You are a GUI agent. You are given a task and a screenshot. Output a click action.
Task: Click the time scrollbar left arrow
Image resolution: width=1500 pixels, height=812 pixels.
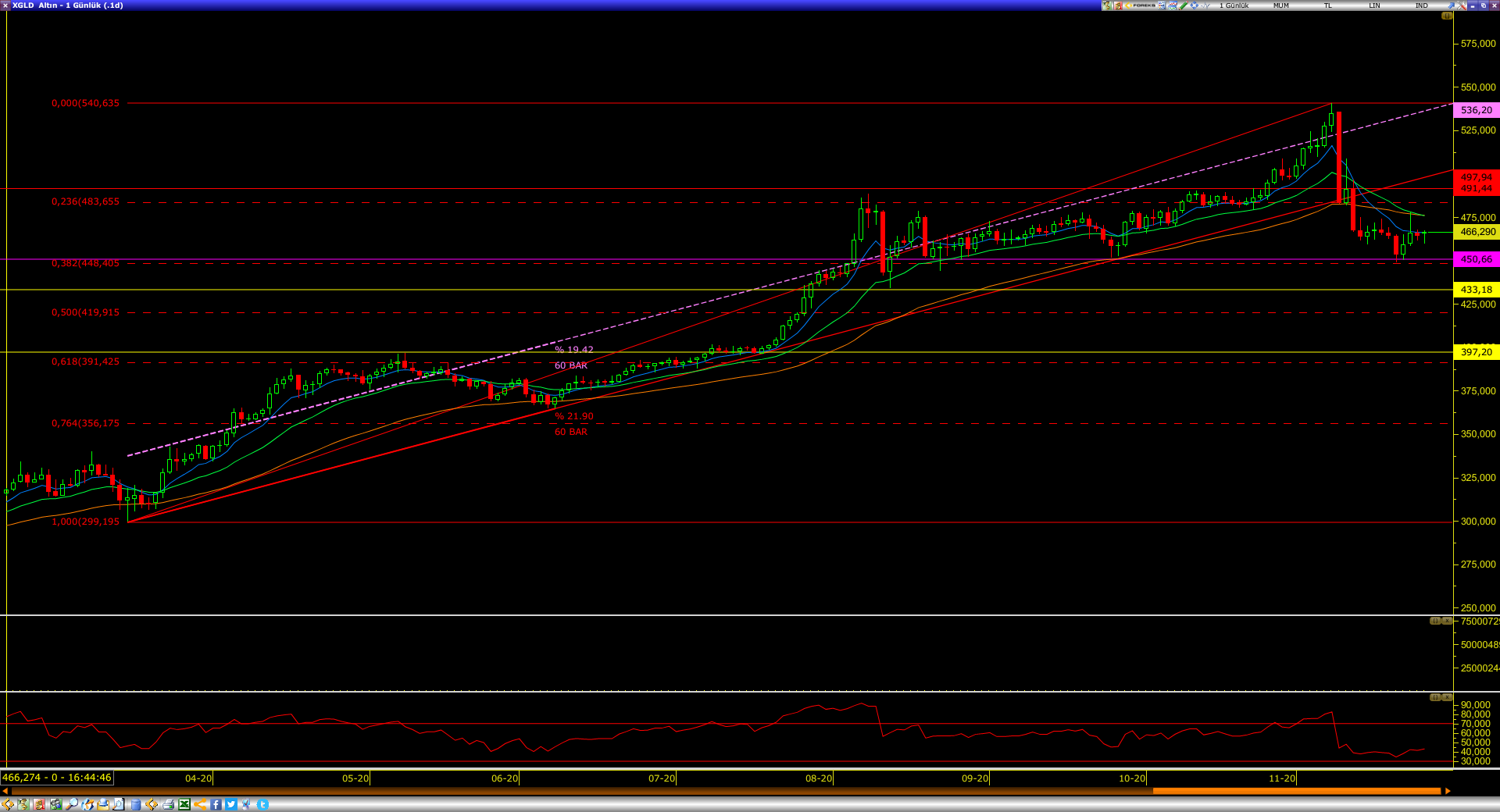[x=5, y=791]
